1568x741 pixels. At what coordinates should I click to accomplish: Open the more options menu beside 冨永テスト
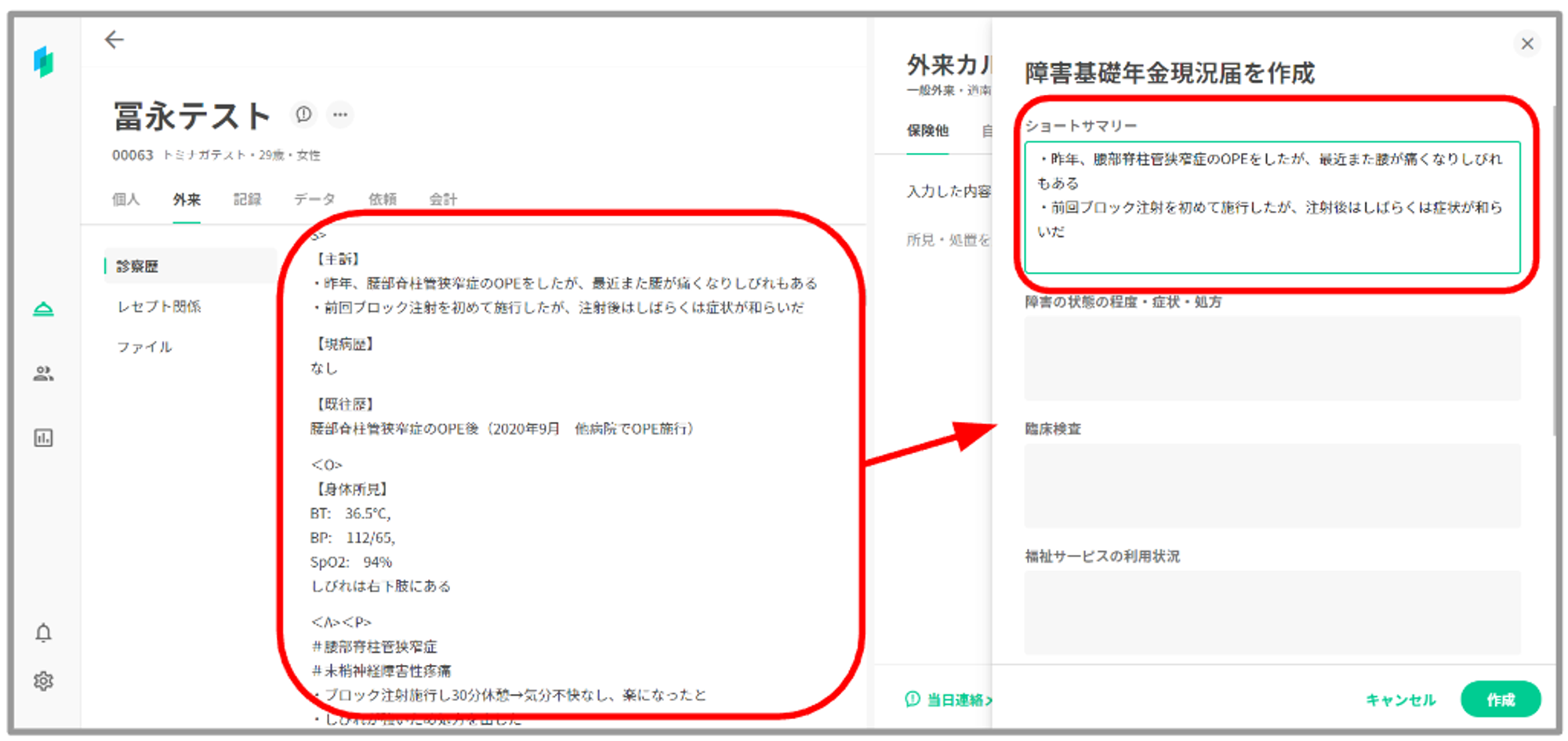[339, 114]
